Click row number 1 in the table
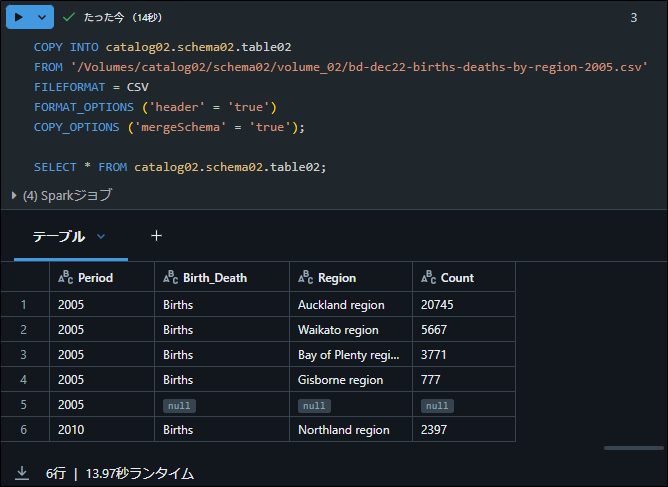 23,305
